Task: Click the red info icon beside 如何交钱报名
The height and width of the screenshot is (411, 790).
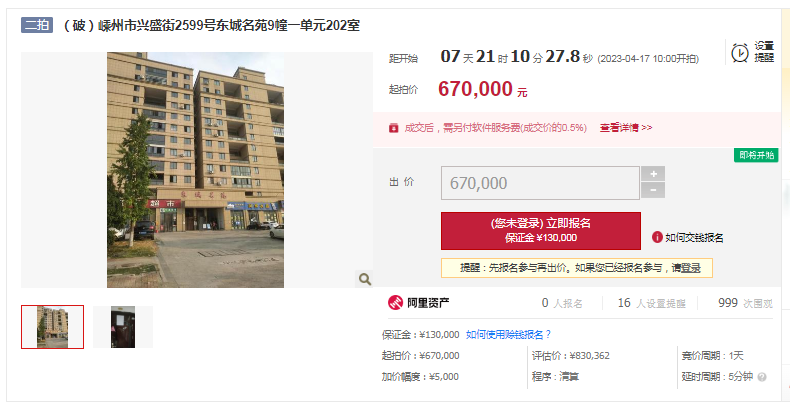Action: (x=657, y=237)
